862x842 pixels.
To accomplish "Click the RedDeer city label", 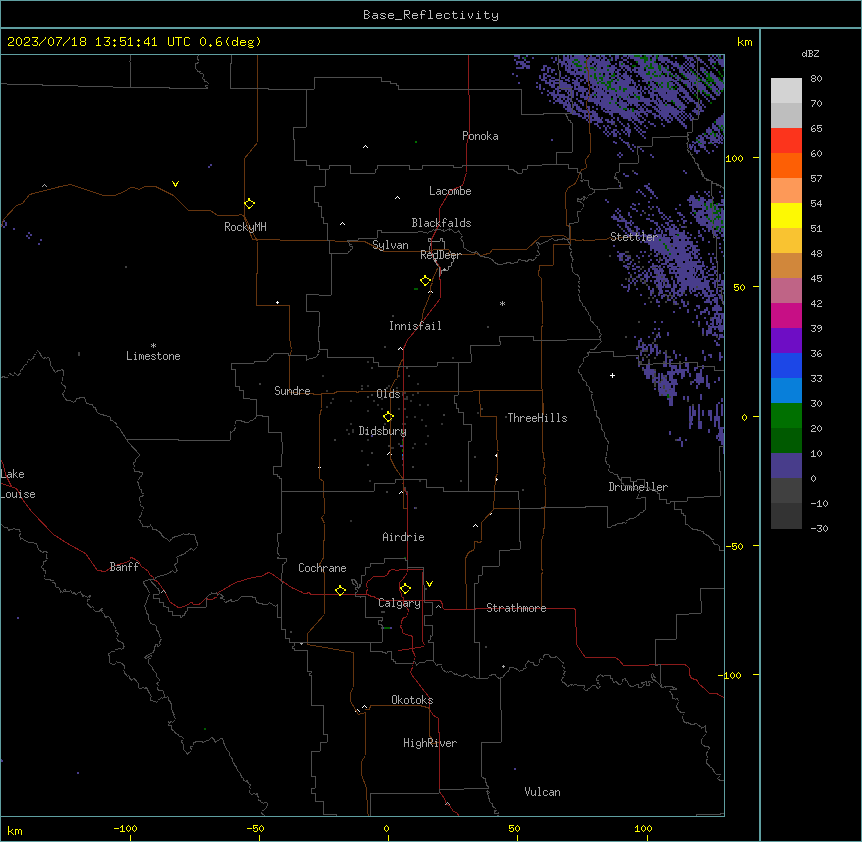I will click(x=440, y=255).
